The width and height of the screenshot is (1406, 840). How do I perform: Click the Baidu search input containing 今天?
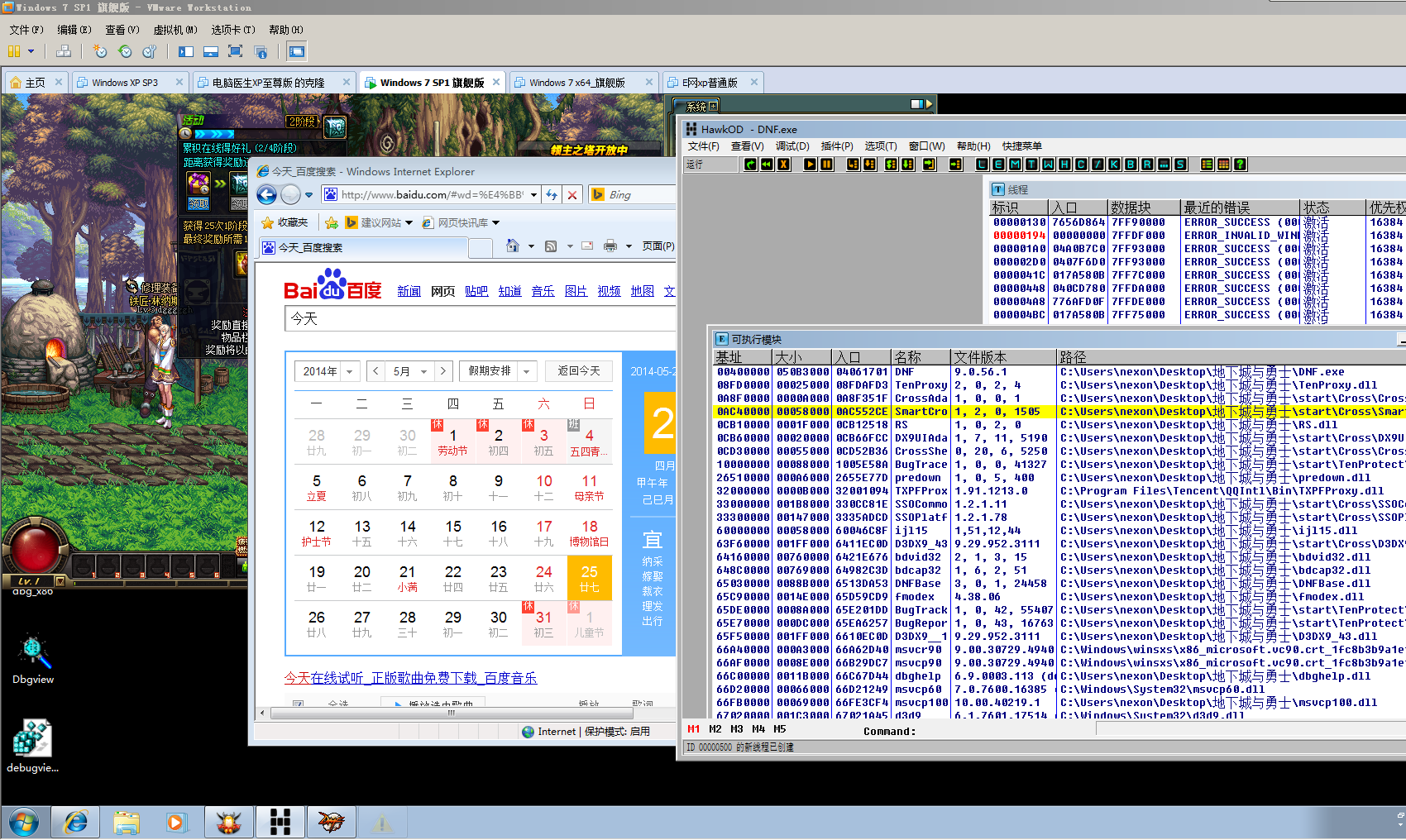point(480,318)
